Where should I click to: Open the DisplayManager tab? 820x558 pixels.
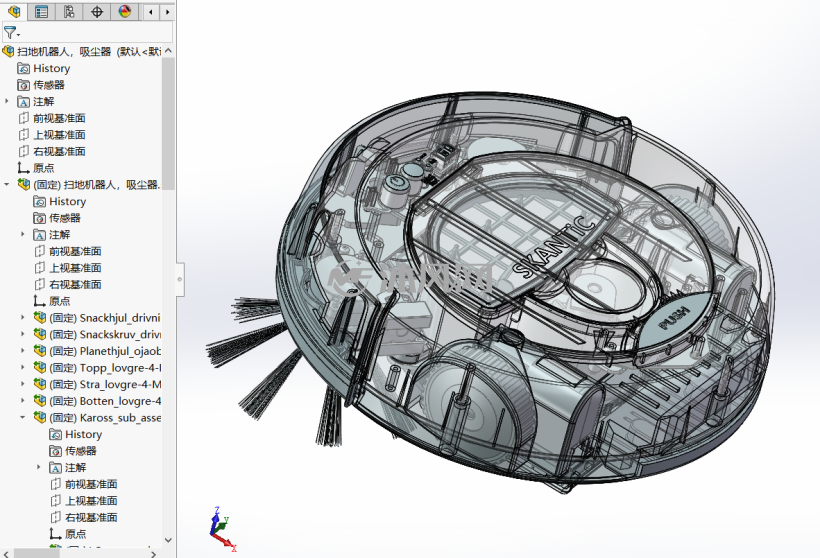124,12
